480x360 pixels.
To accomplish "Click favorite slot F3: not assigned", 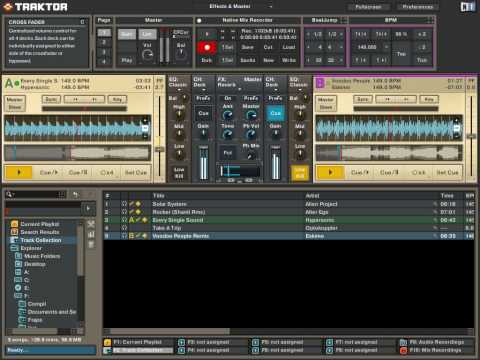I will [x=208, y=342].
